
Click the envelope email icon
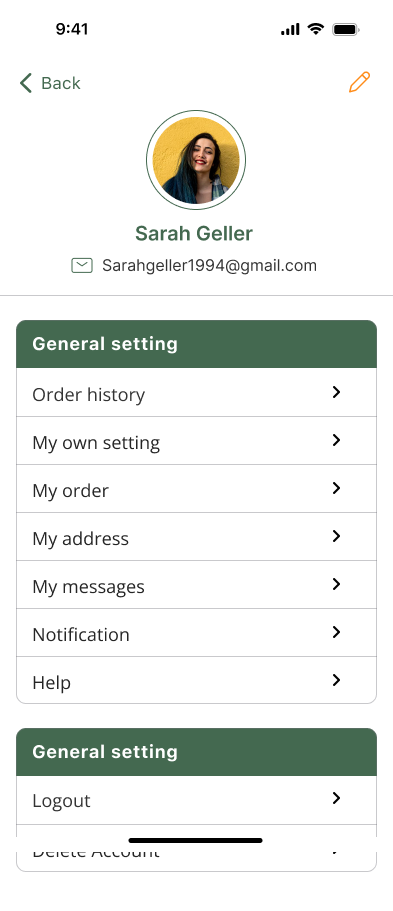(x=82, y=266)
